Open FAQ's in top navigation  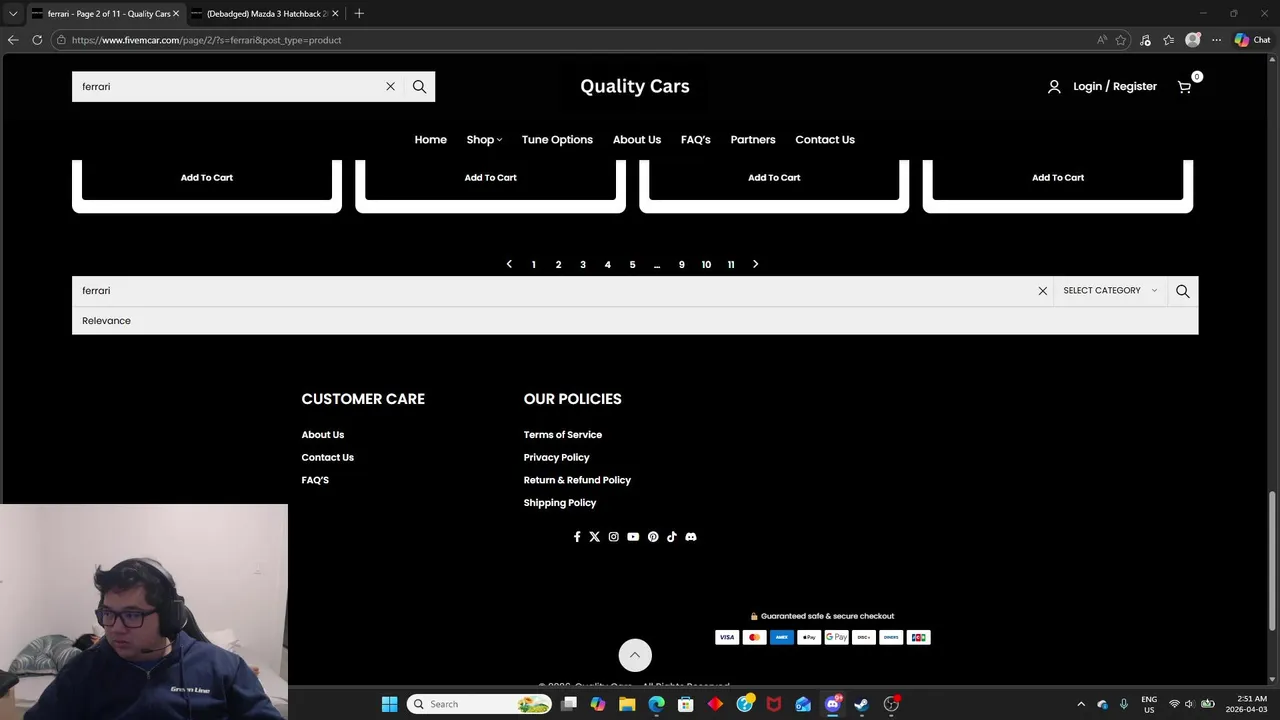pos(696,140)
